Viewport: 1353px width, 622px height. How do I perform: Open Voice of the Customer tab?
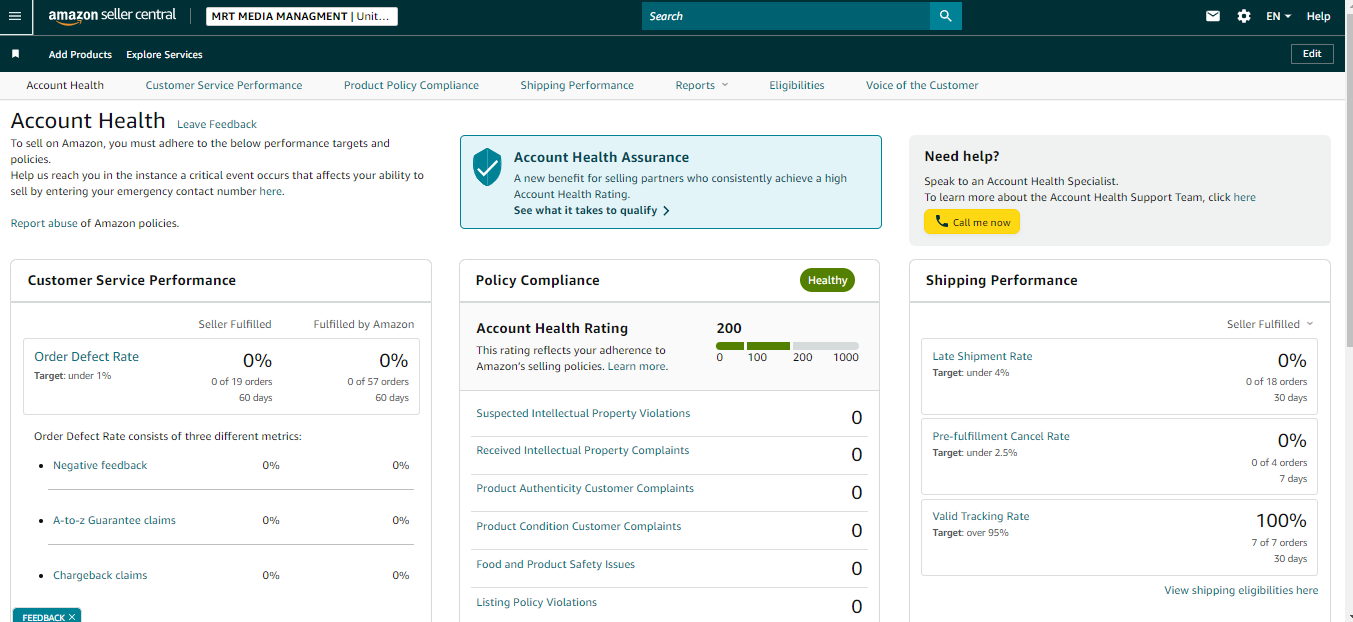coord(922,85)
